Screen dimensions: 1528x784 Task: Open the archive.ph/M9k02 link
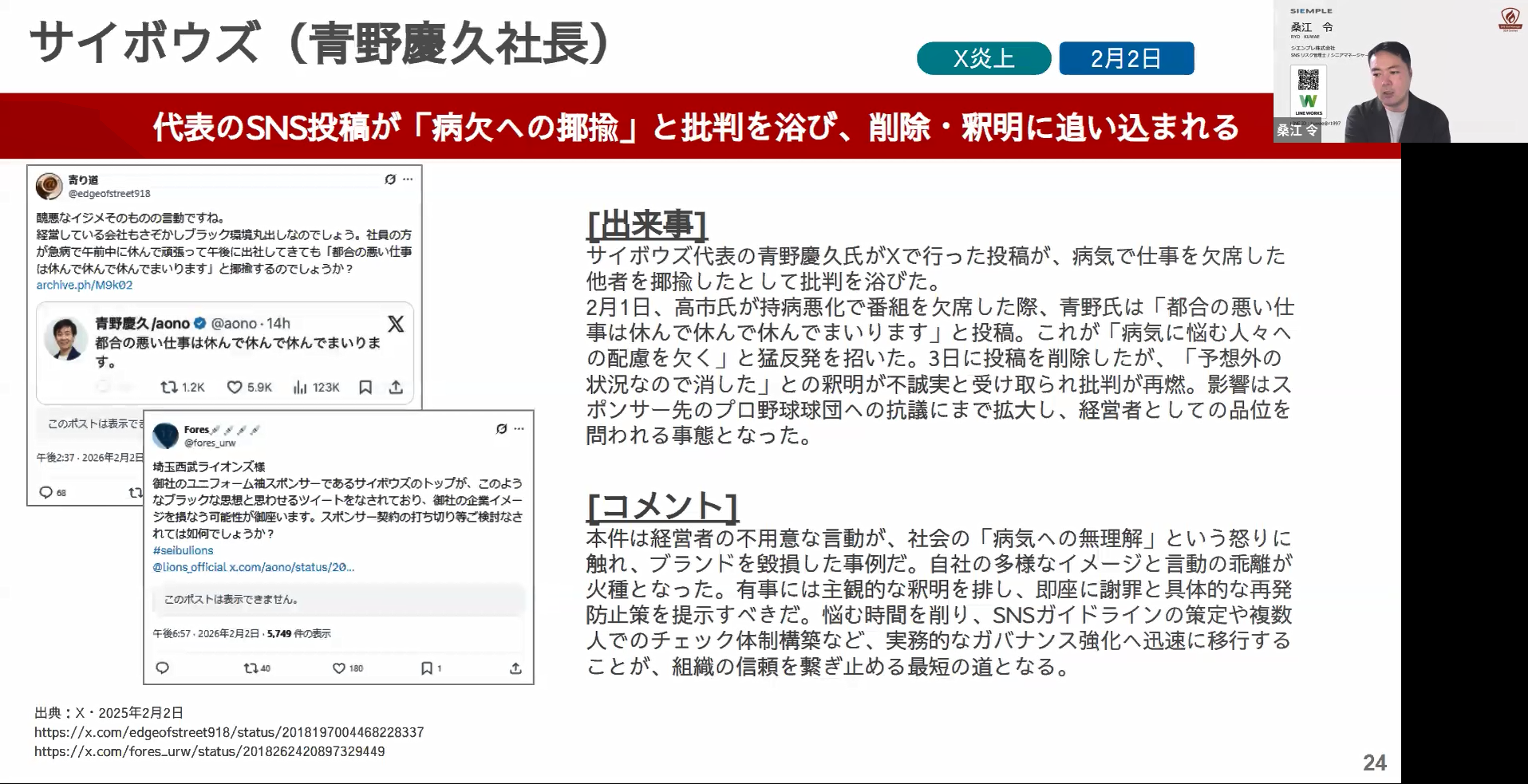(85, 285)
